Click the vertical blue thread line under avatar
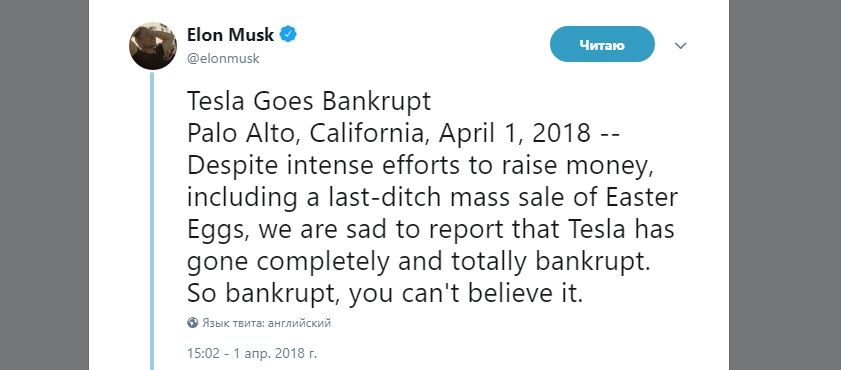 pos(152,221)
